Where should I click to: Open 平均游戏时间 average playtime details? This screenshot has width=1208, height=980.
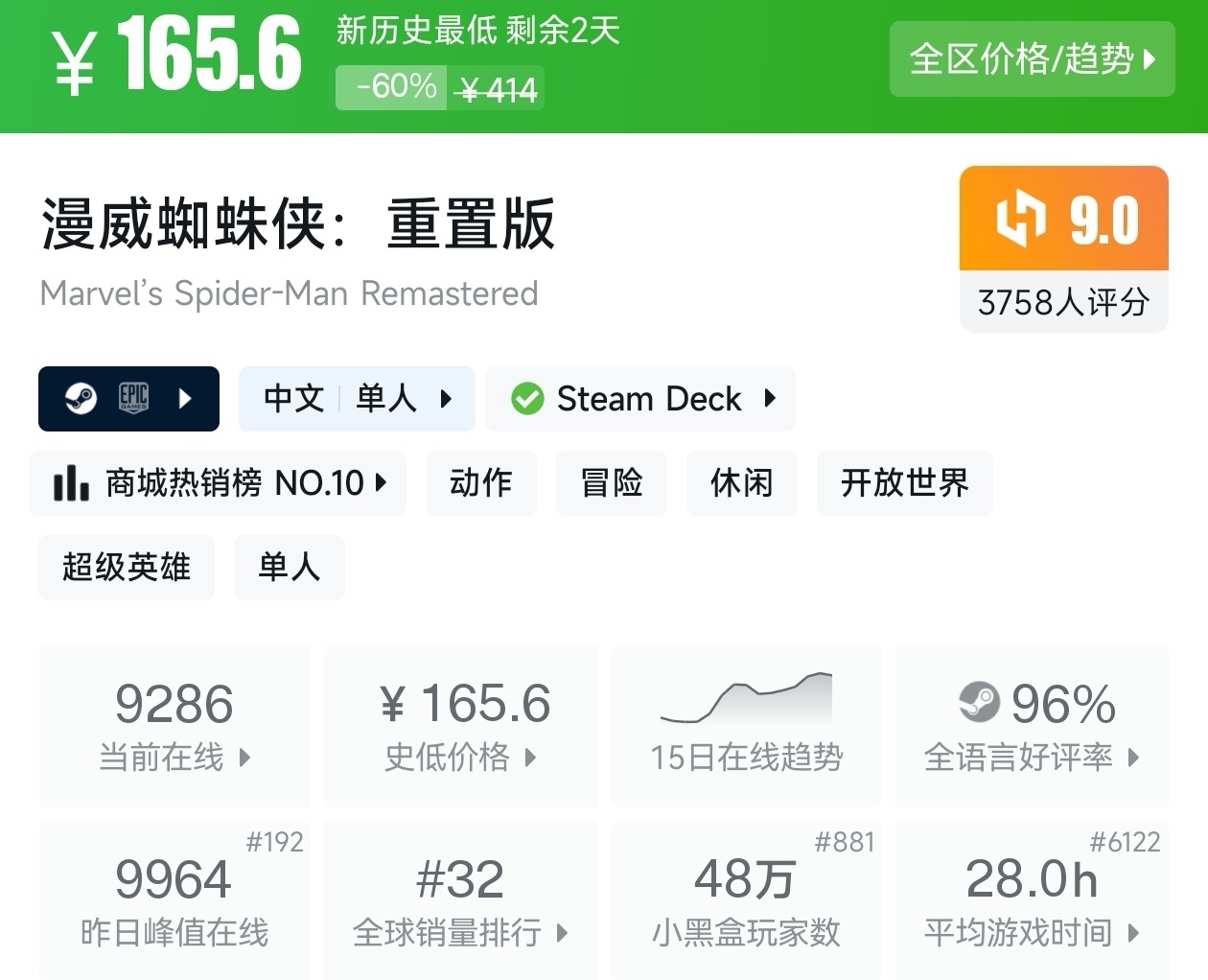click(x=1032, y=900)
